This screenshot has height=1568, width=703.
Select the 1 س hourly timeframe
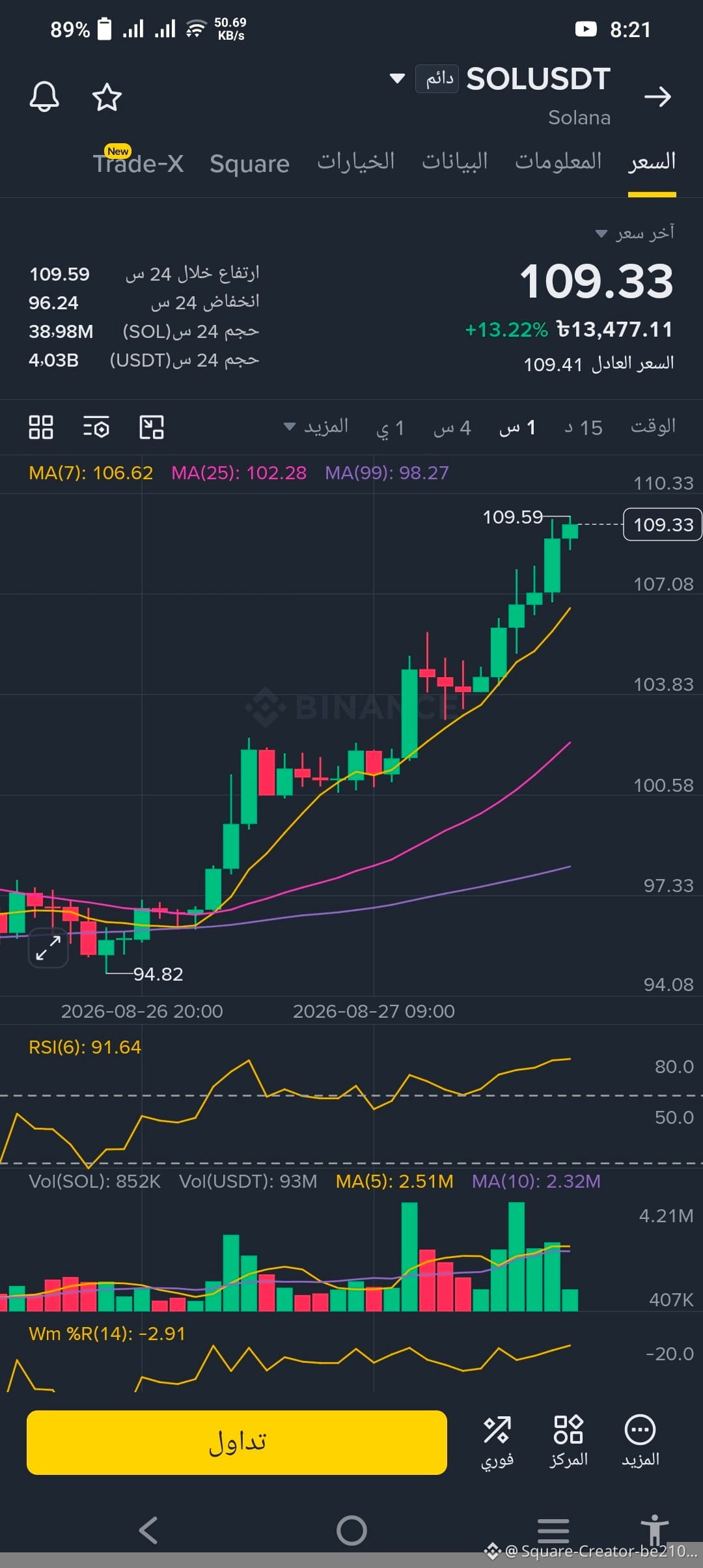517,428
